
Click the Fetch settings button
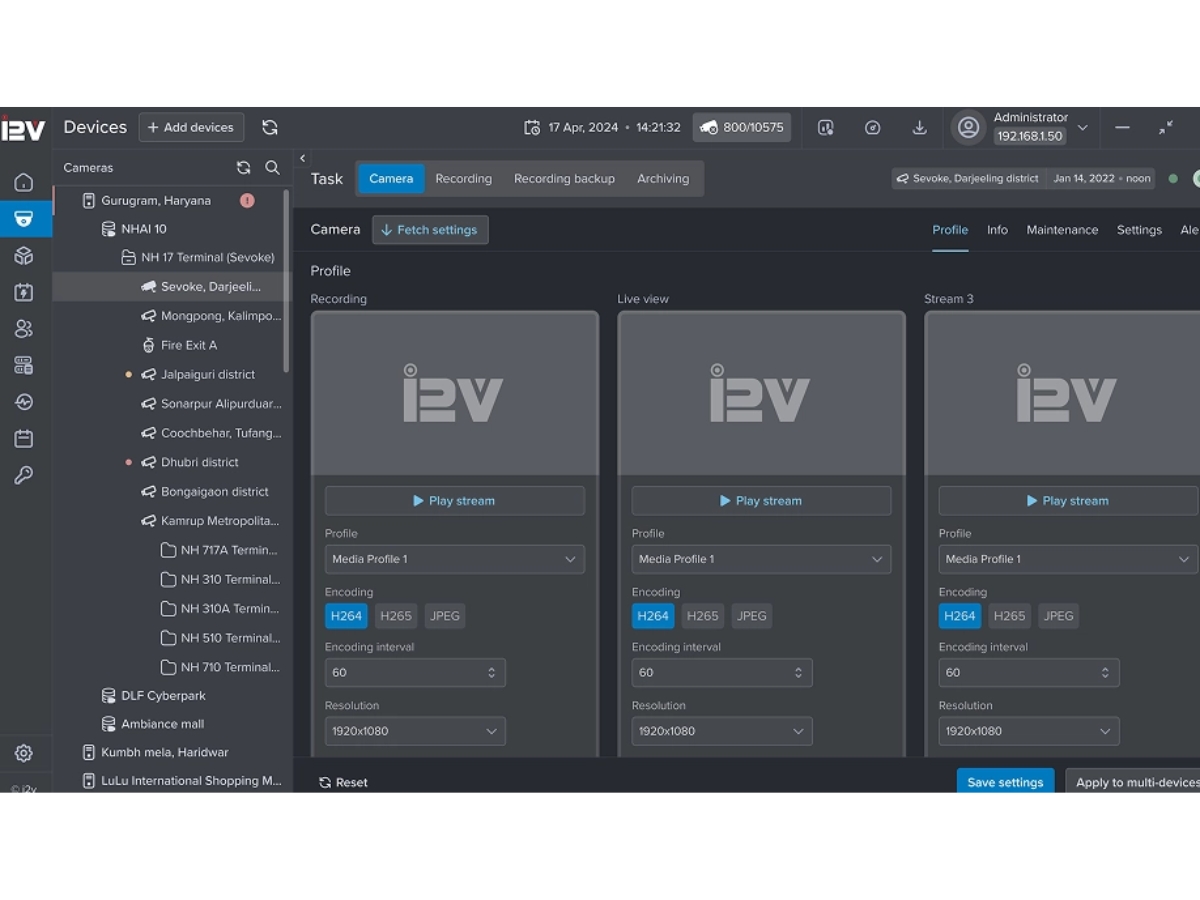(x=430, y=230)
